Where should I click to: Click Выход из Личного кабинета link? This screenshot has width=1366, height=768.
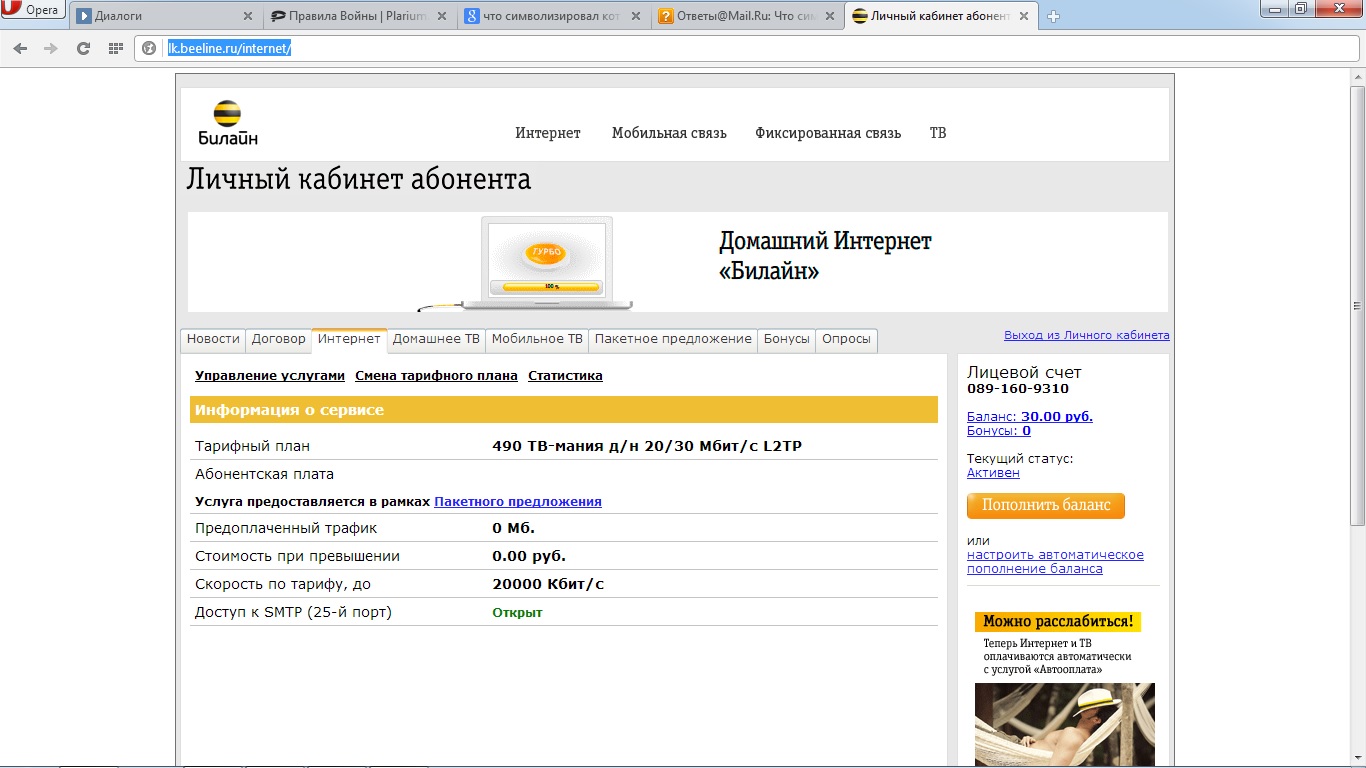(x=1087, y=336)
